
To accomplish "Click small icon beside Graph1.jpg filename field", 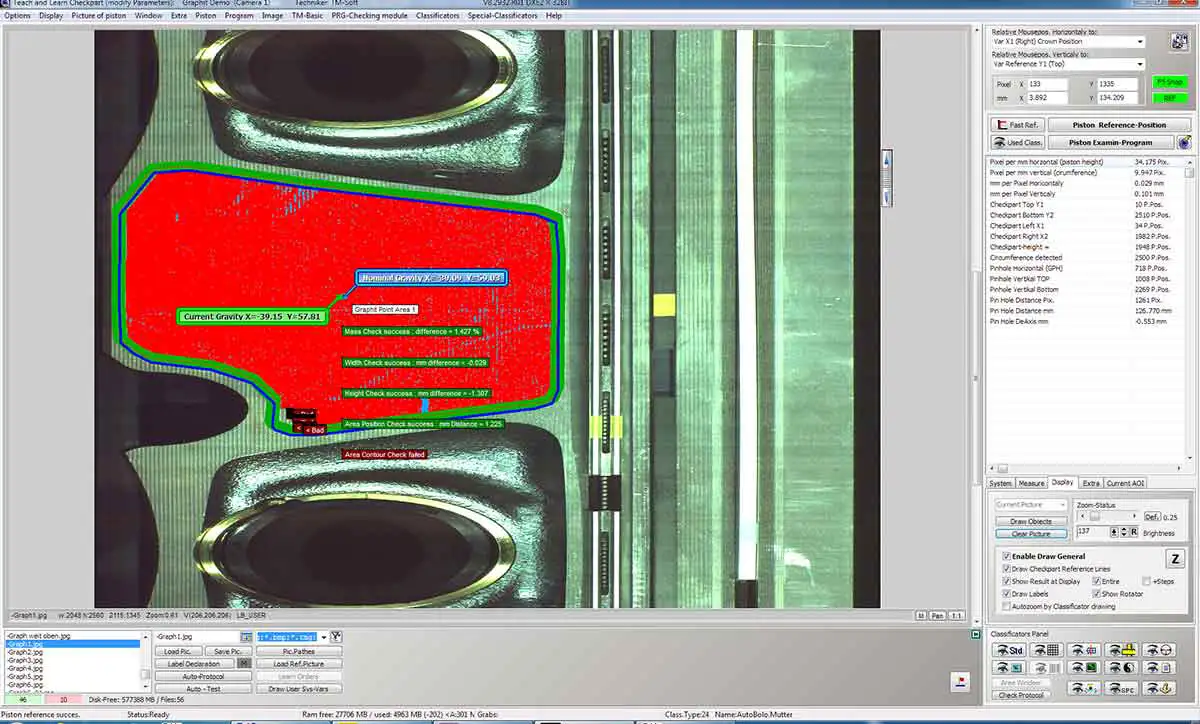I will 245,637.
